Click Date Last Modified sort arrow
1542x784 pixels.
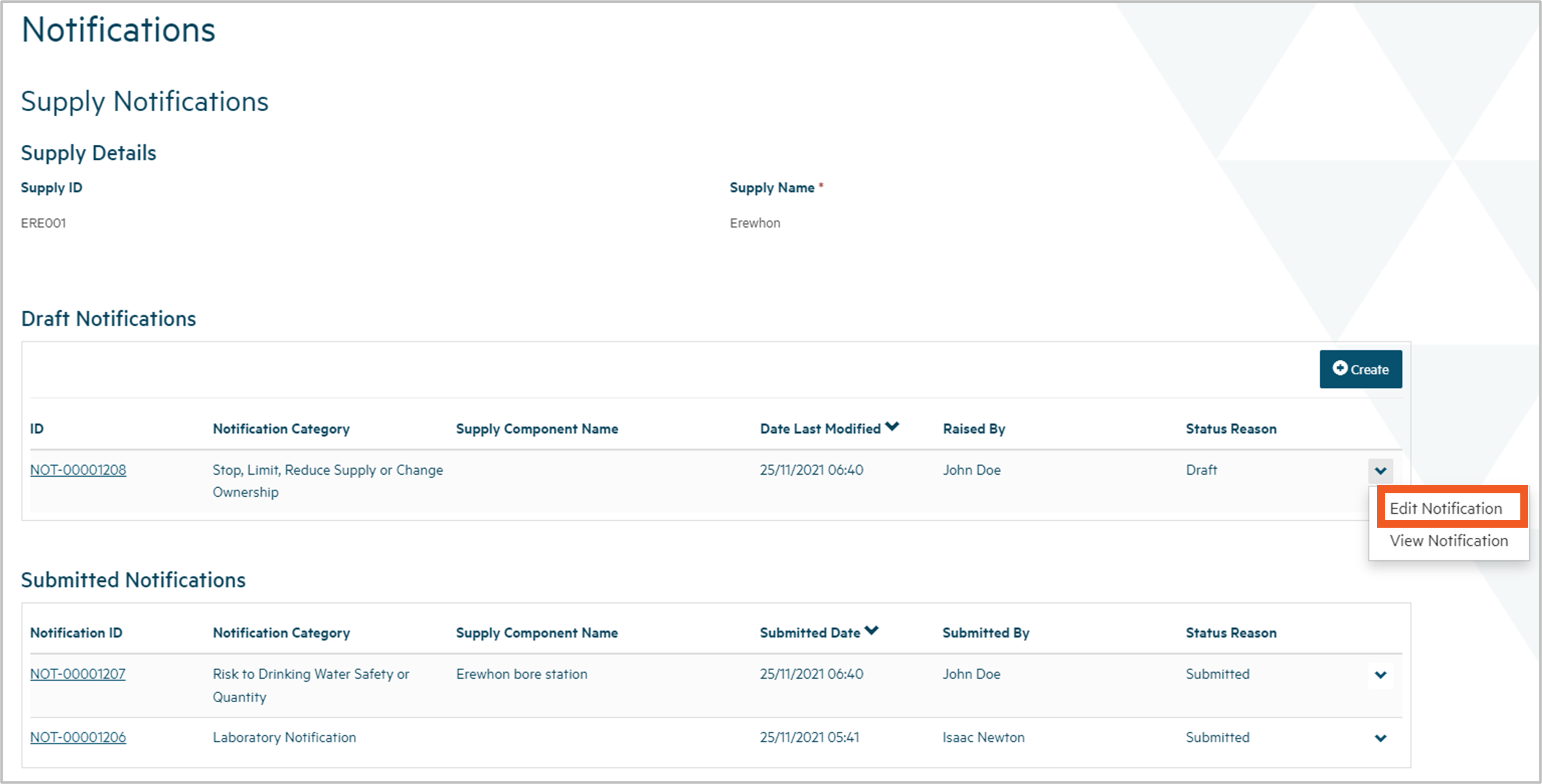[892, 426]
